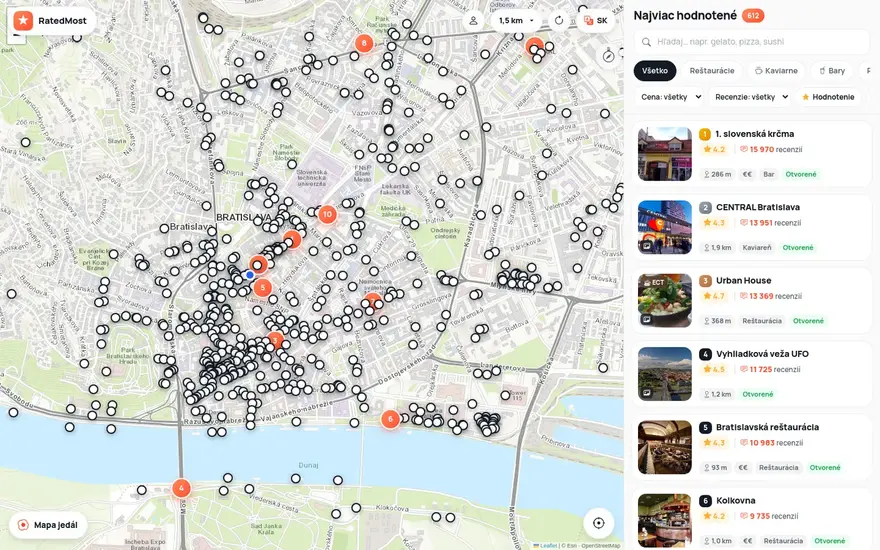Click the compass icon on the map
This screenshot has height=550, width=880.
point(608,56)
